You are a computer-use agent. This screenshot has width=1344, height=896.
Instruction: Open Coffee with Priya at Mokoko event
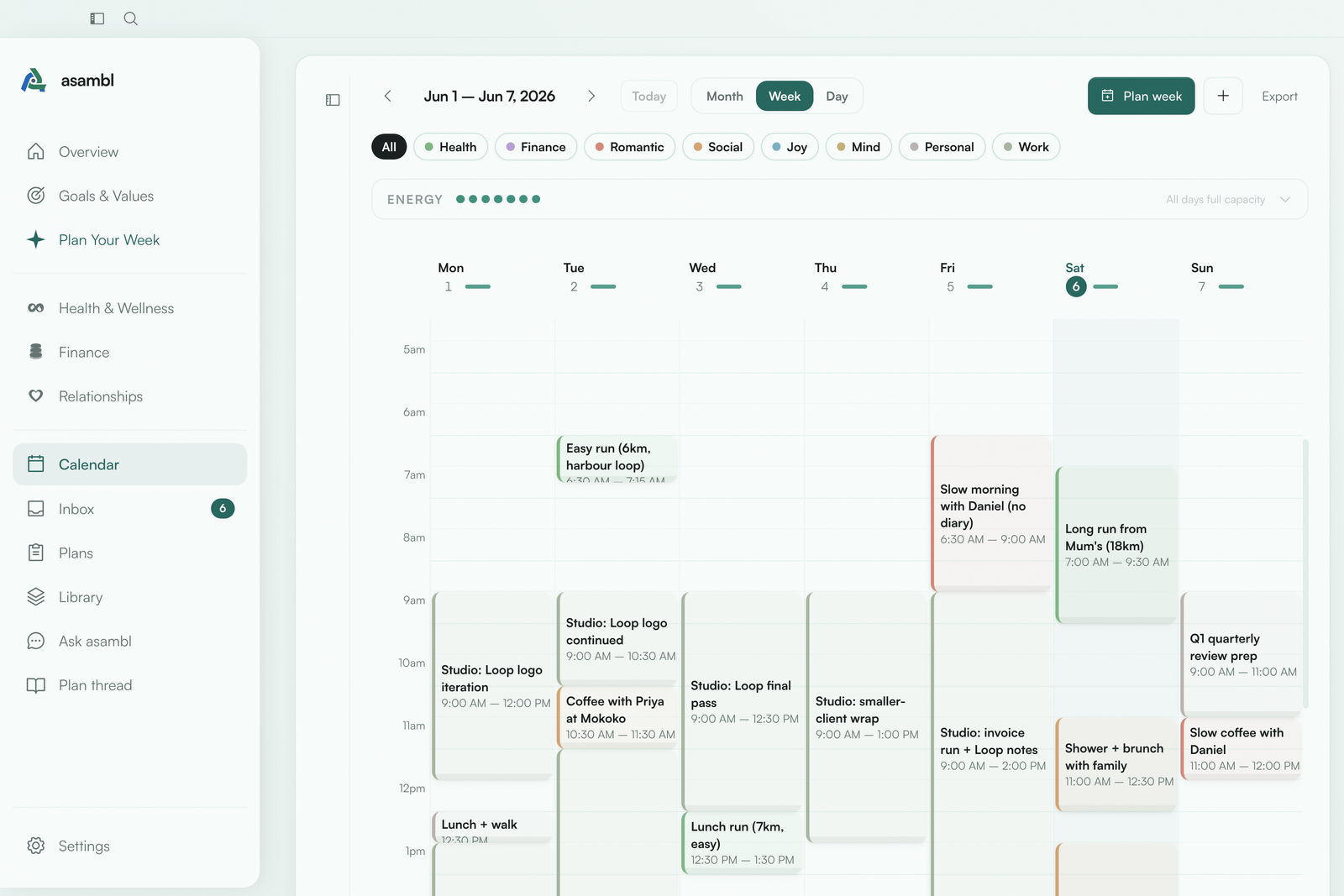coord(617,717)
